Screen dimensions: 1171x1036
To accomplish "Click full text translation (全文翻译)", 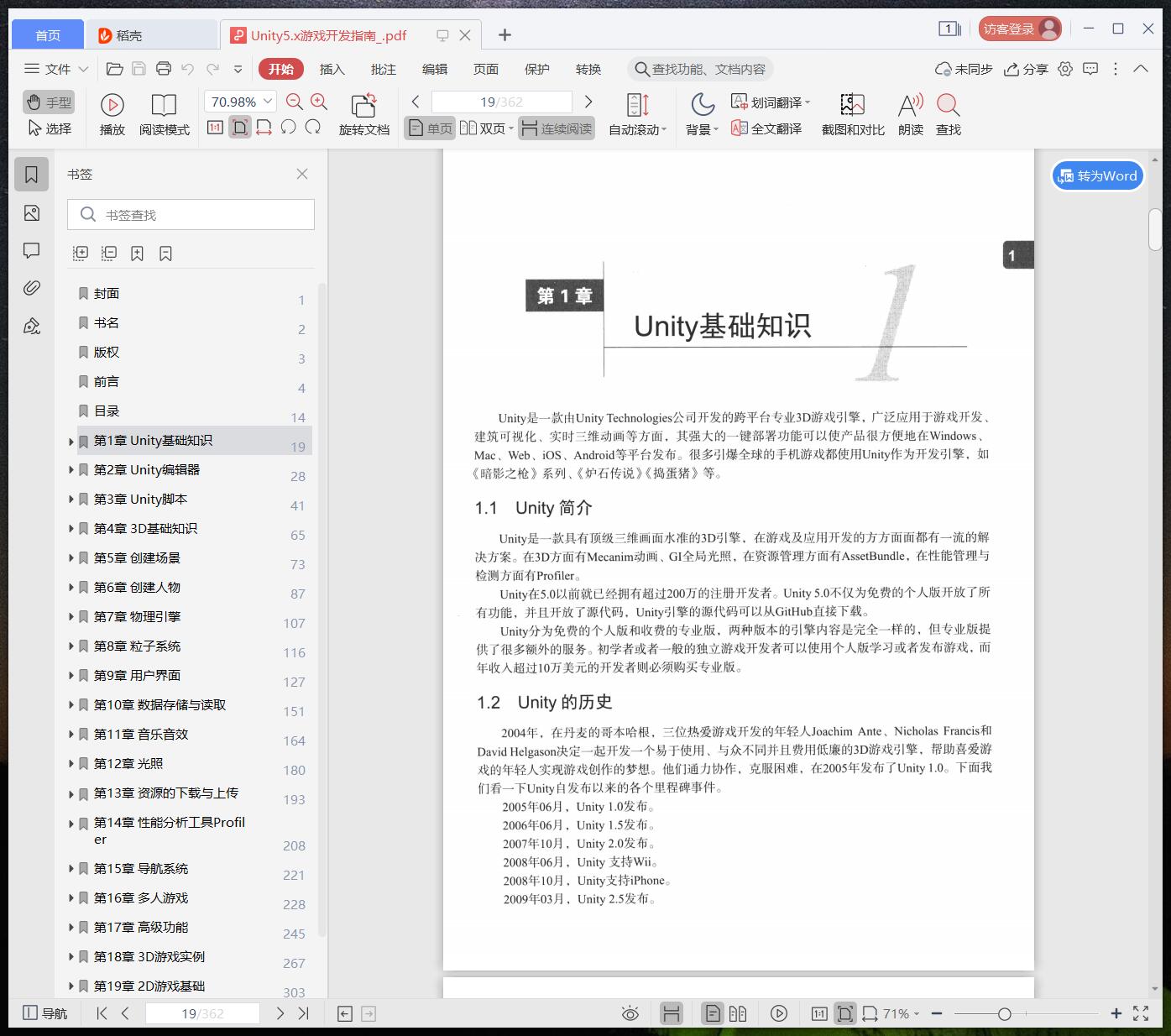I will (x=766, y=128).
